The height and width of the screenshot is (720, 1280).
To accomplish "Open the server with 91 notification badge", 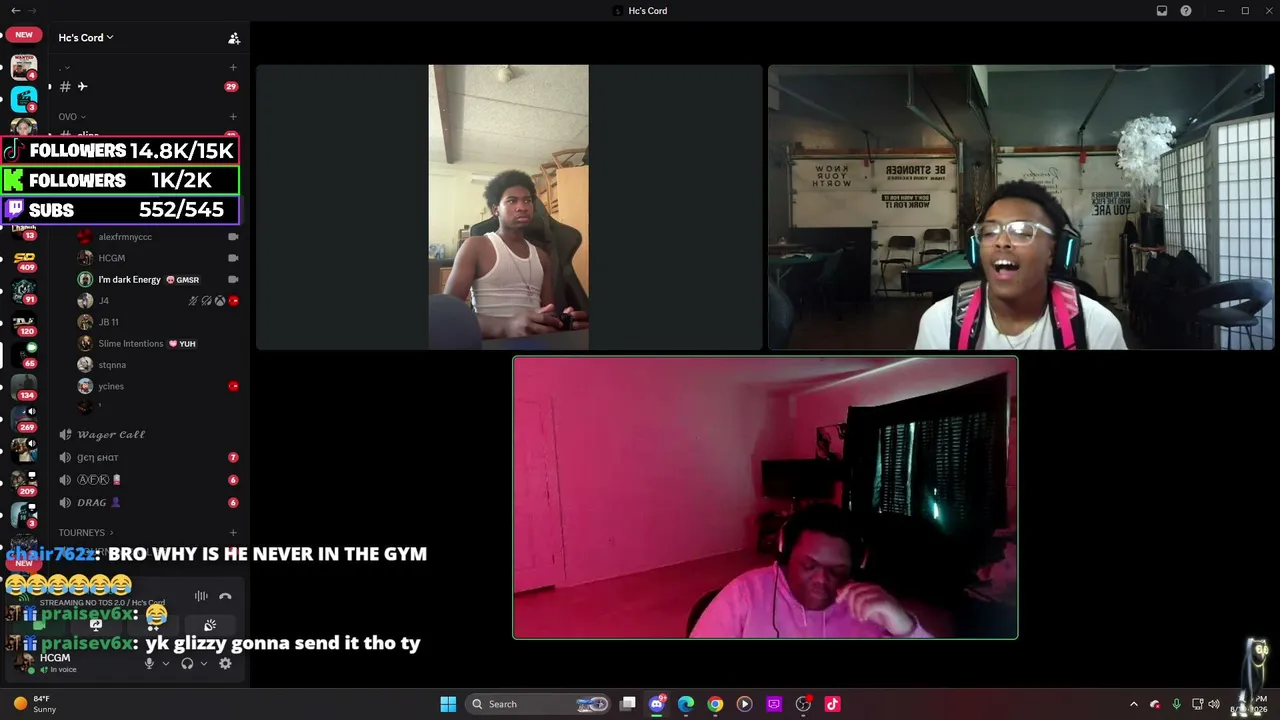I will pyautogui.click(x=24, y=291).
